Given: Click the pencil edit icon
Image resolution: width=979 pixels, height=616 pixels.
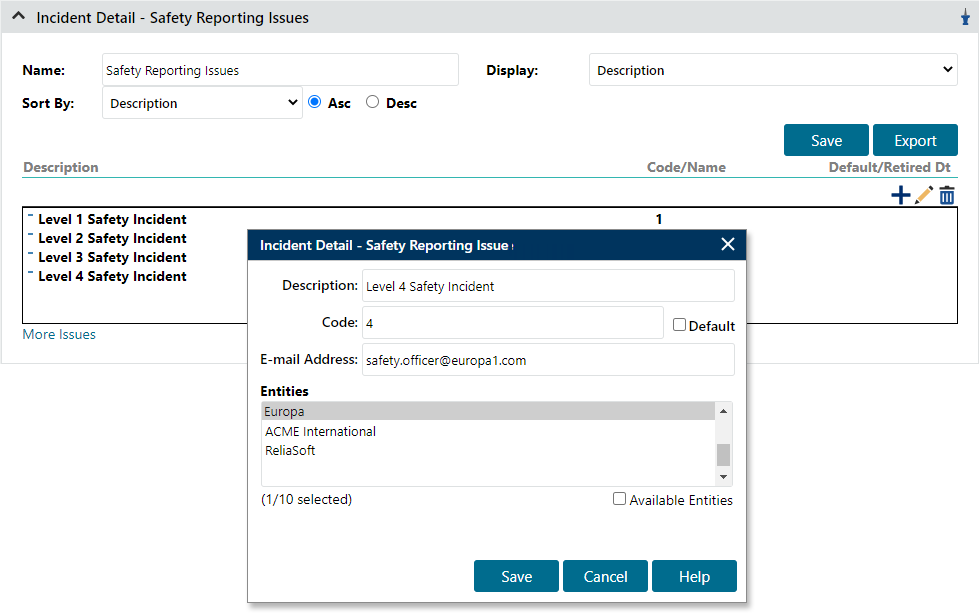Looking at the screenshot, I should [x=924, y=196].
